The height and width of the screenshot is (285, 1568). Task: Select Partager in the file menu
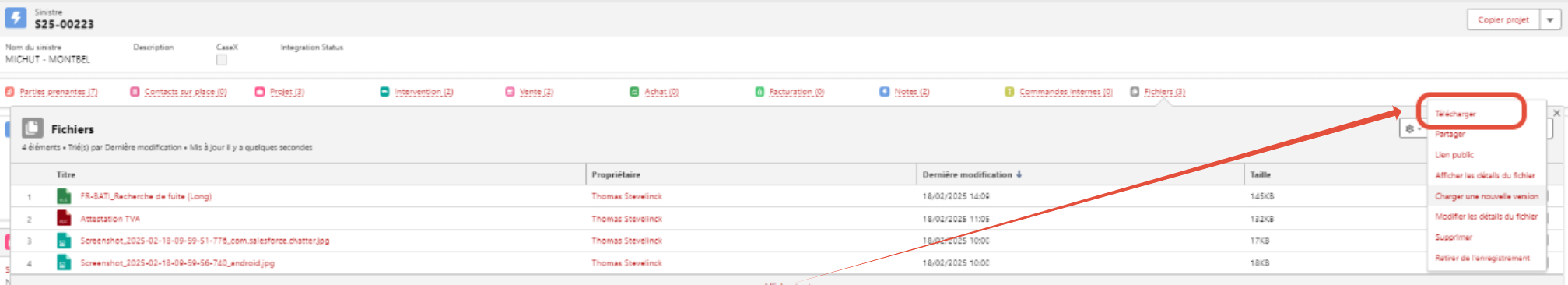tap(1450, 134)
